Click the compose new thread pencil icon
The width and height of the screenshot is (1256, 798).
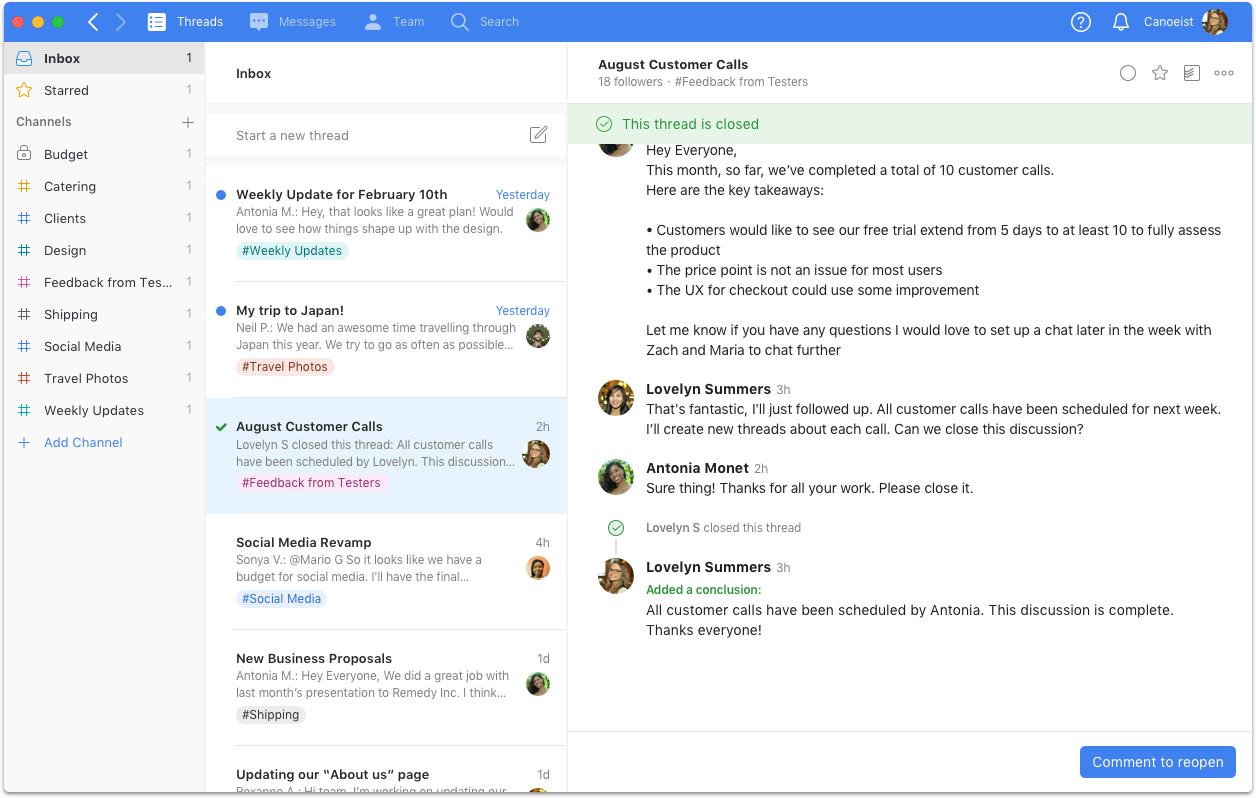(x=538, y=135)
